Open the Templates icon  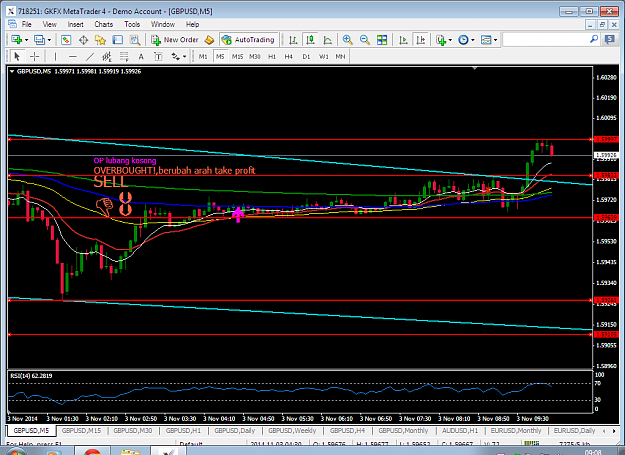pos(486,40)
